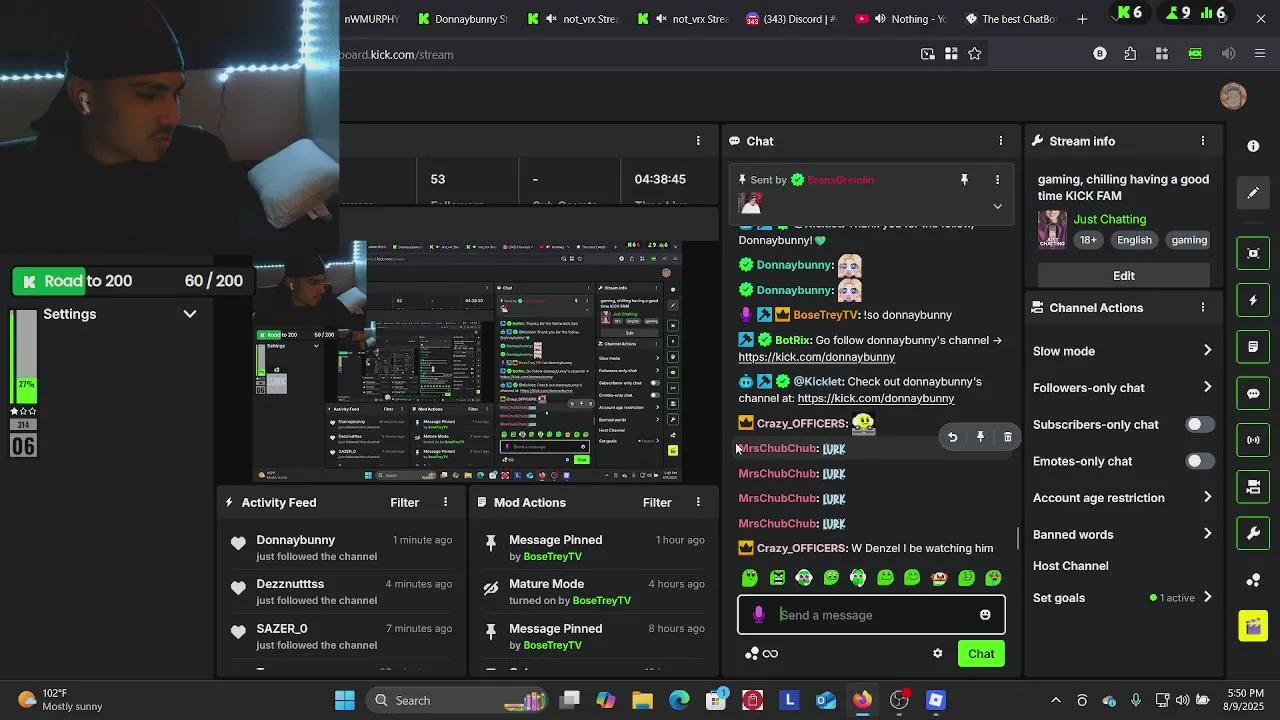This screenshot has height=720, width=1280.
Task: Pin MrsChubChub's hovered chat message
Action: click(980, 437)
